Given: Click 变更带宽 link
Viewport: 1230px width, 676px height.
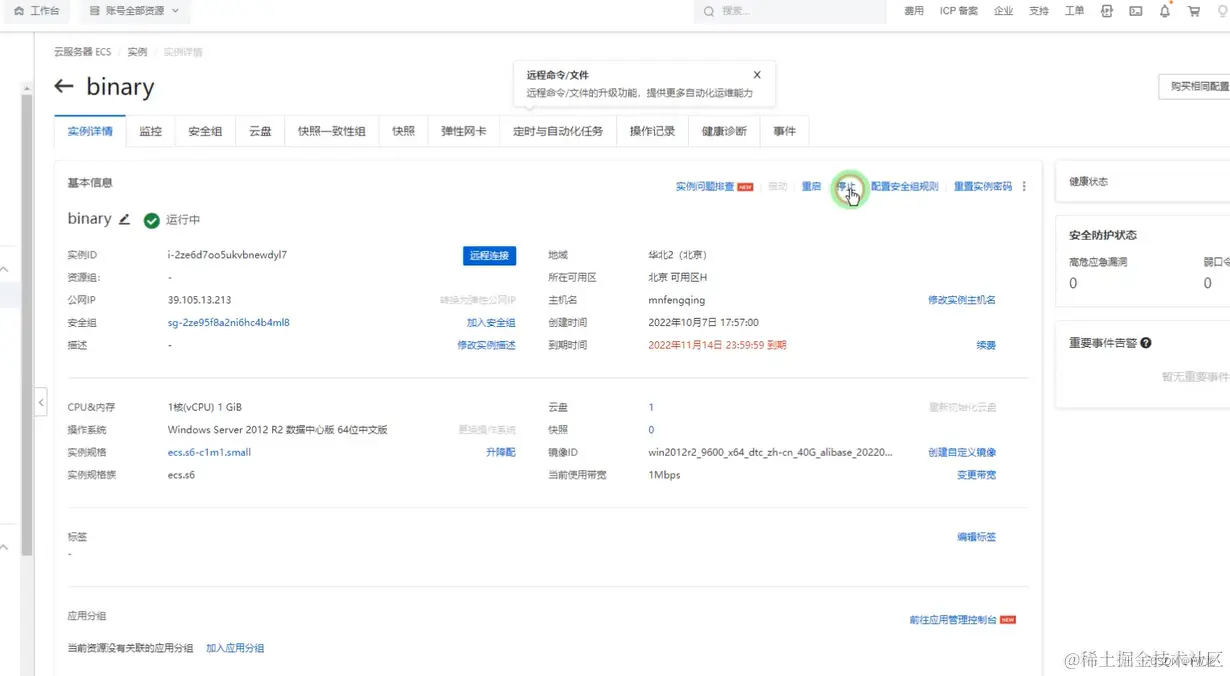Looking at the screenshot, I should 976,475.
